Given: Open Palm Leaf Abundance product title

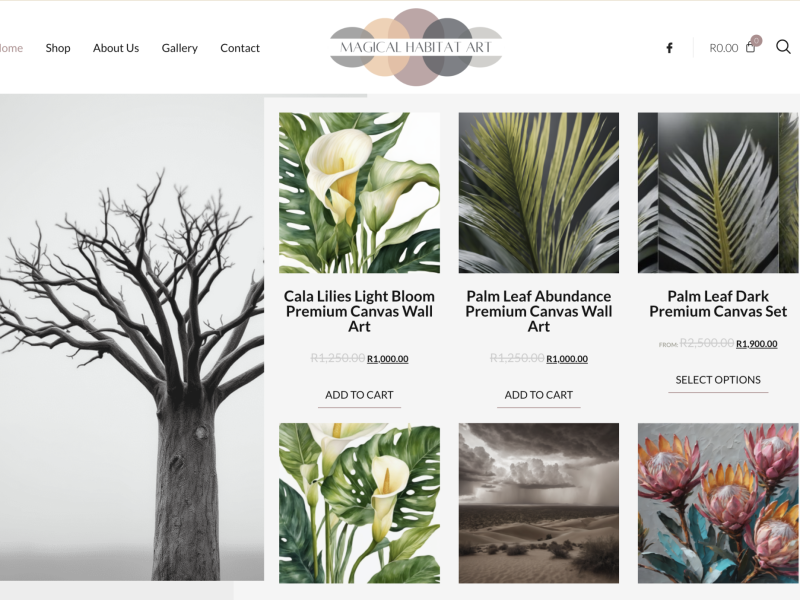Looking at the screenshot, I should click(x=539, y=311).
